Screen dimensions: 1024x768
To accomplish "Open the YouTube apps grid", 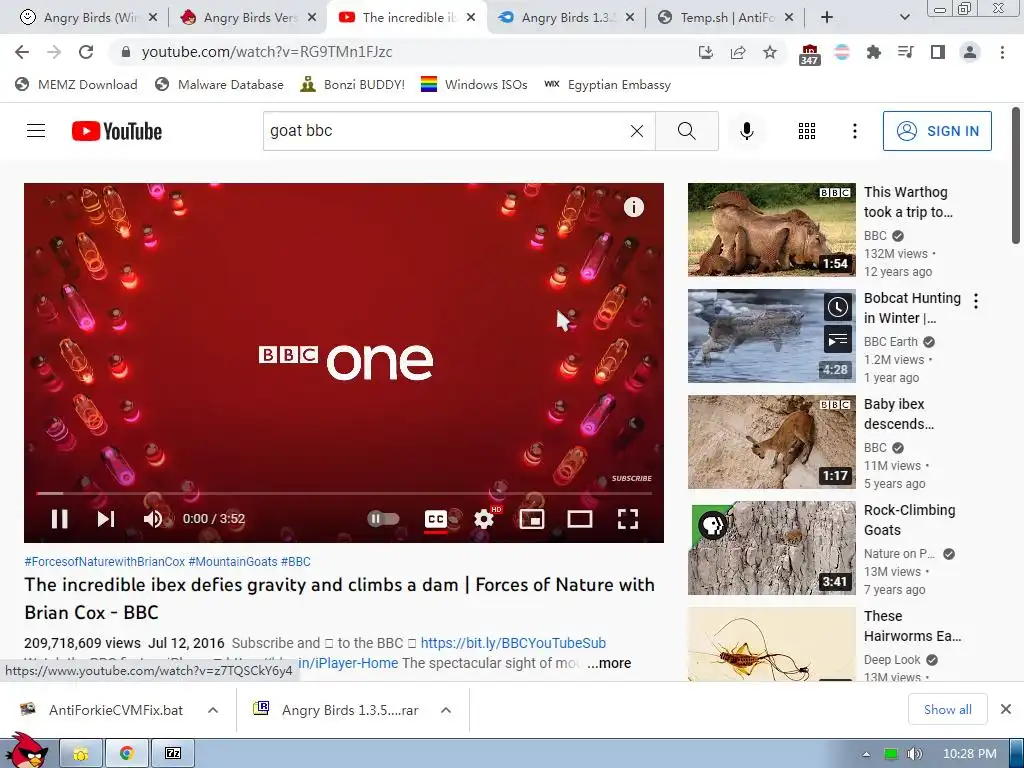I will click(807, 131).
